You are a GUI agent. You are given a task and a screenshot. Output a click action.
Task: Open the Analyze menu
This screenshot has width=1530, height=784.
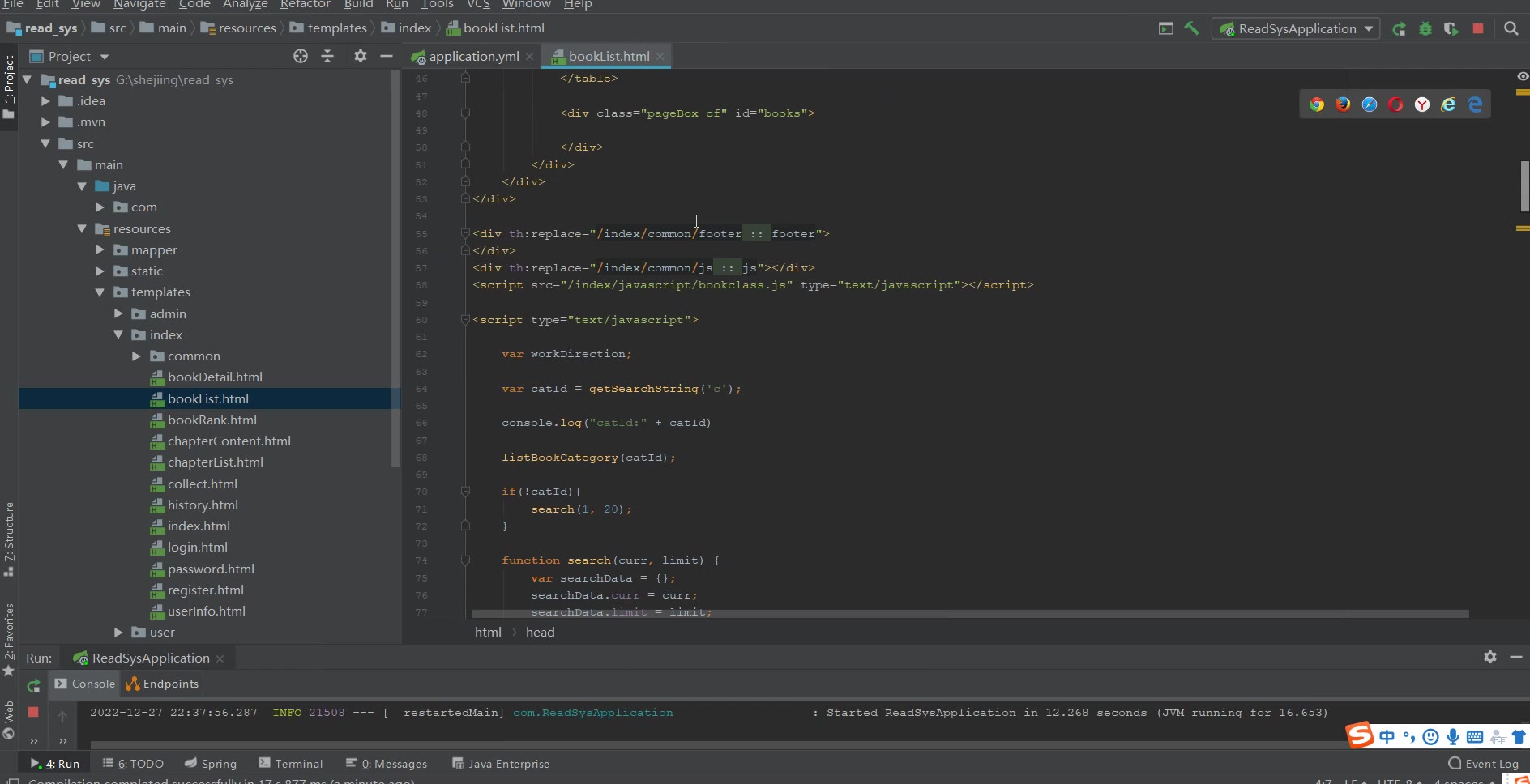click(246, 4)
